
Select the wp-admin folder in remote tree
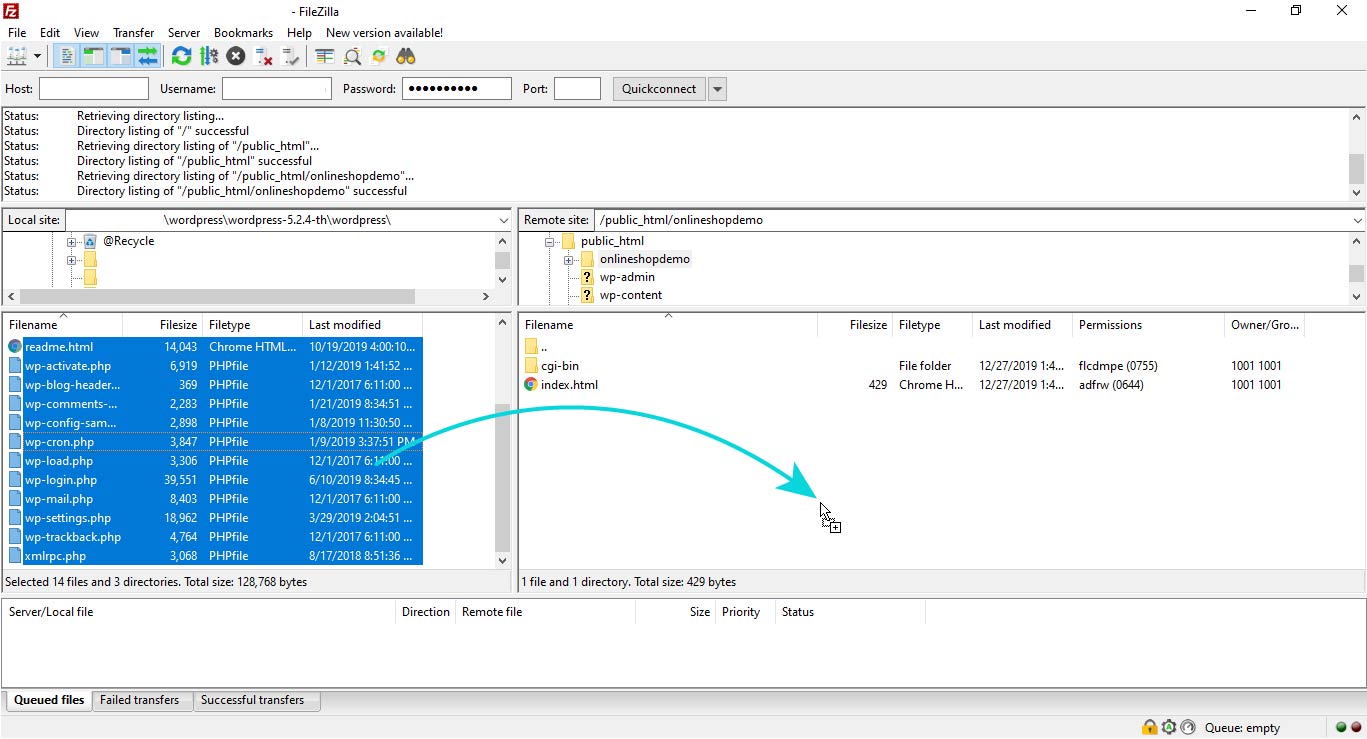point(627,277)
